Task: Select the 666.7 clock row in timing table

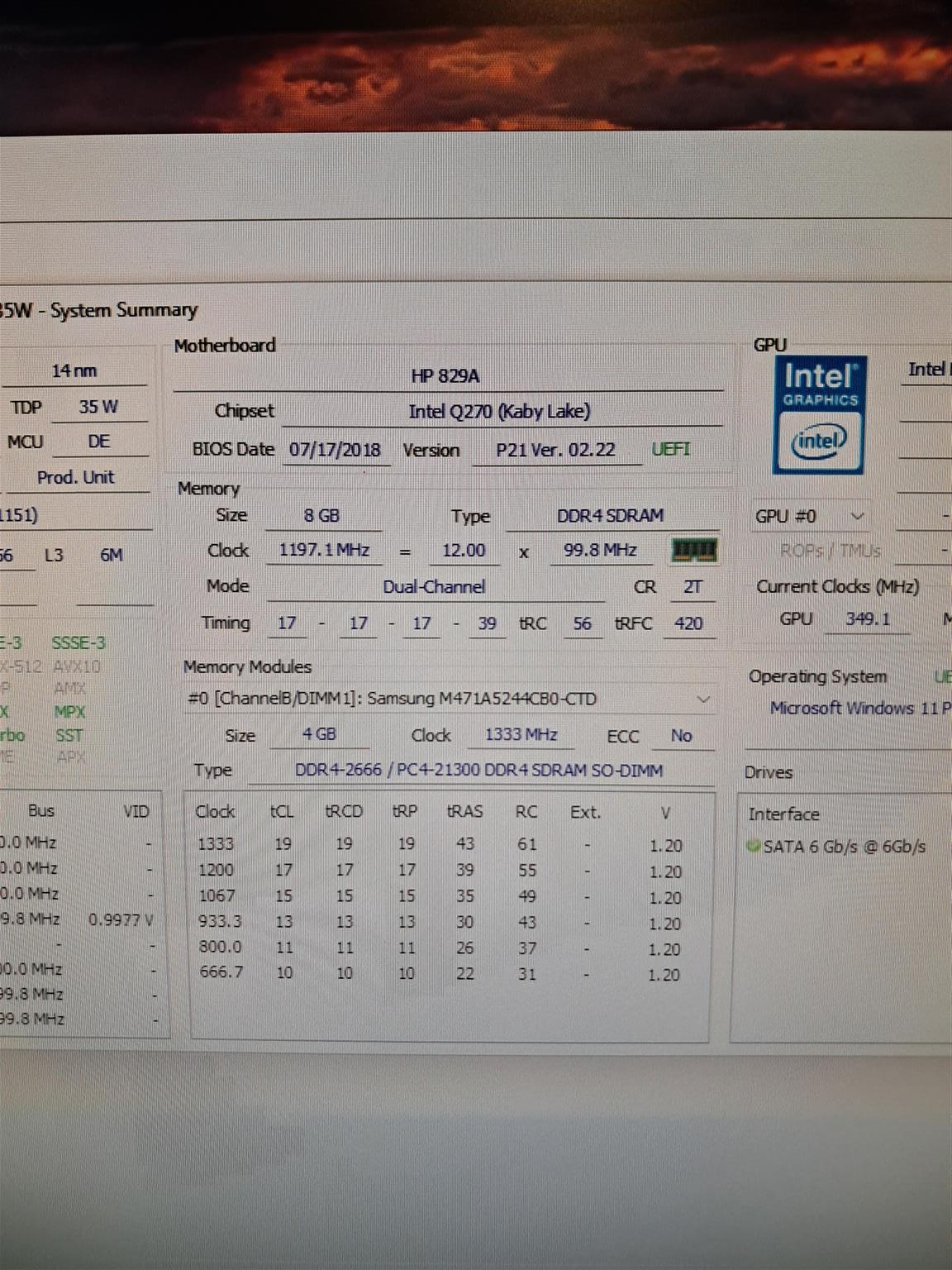Action: click(221, 972)
